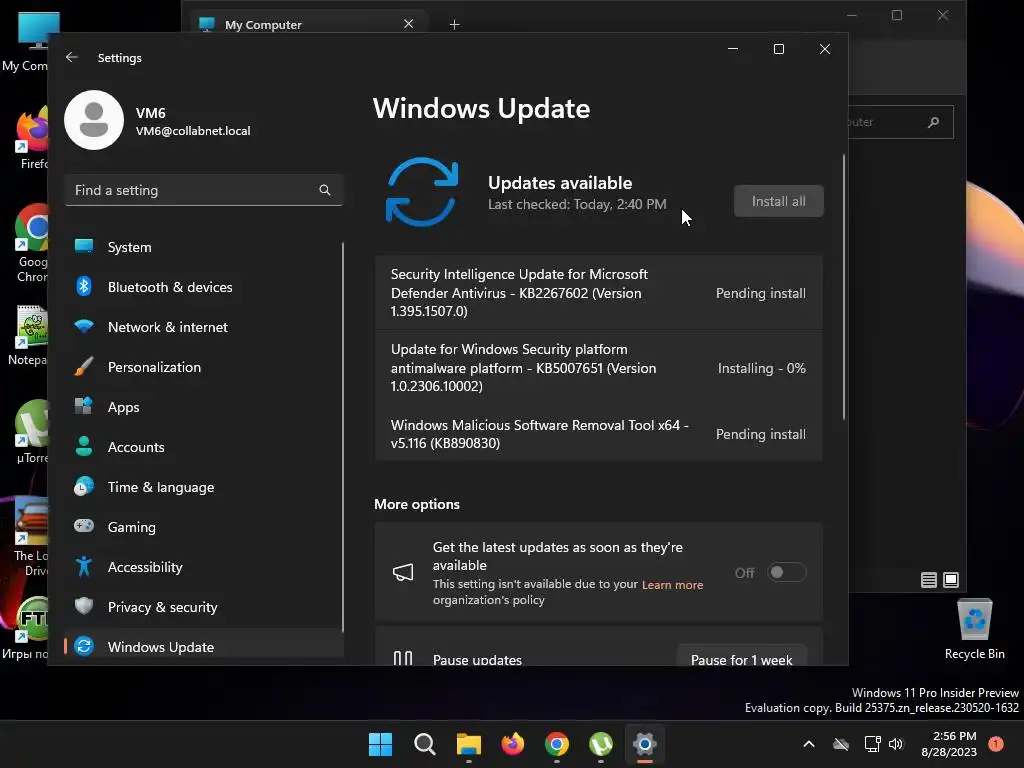The width and height of the screenshot is (1024, 768).
Task: Open uTorrent from the taskbar
Action: 601,744
